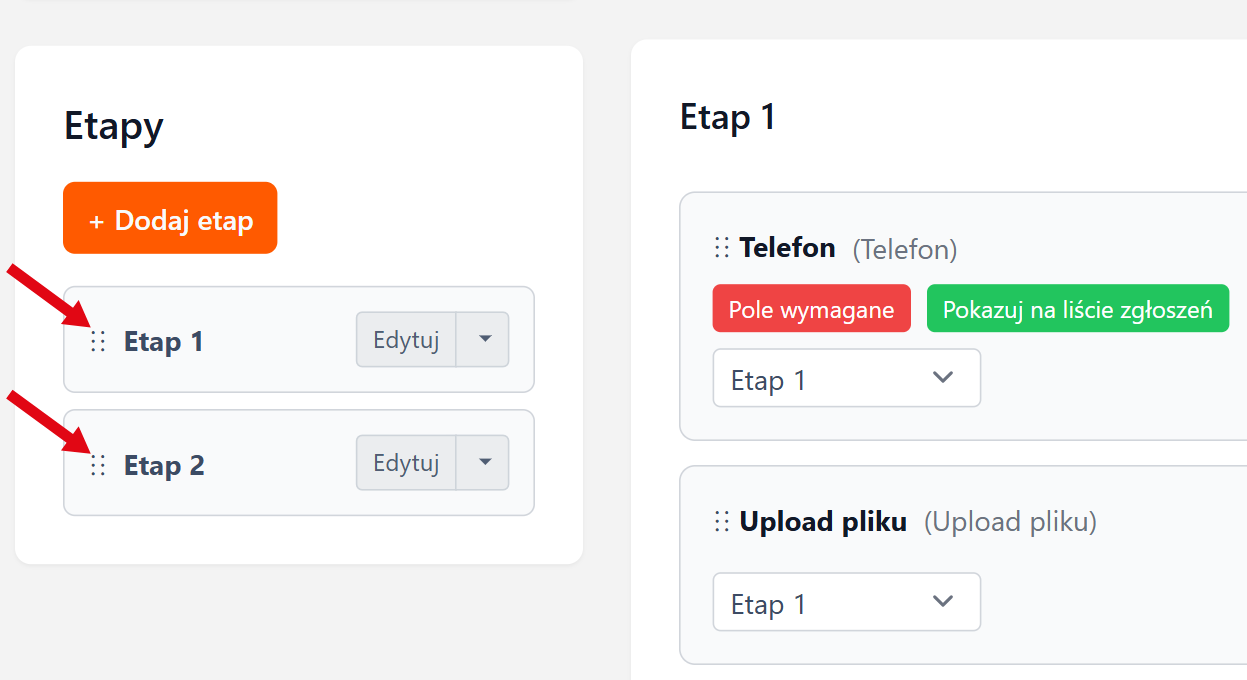Expand the stage dropdown in the Upload pliku card
Viewport: 1247px width, 680px height.
click(x=846, y=603)
